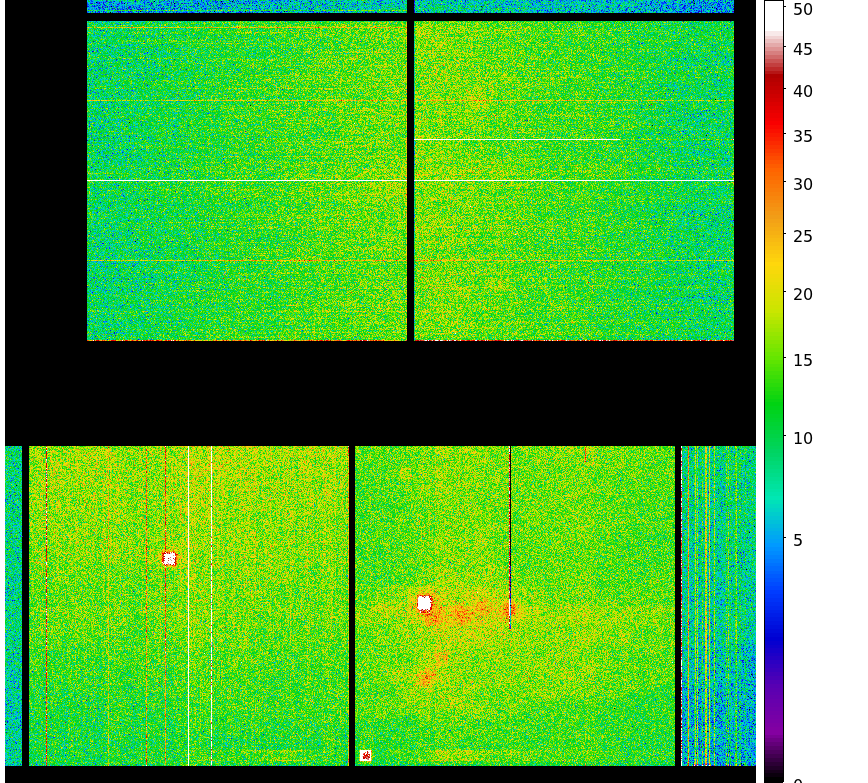Pick the green band of the colorbar near 10
The height and width of the screenshot is (783, 868).
click(773, 438)
